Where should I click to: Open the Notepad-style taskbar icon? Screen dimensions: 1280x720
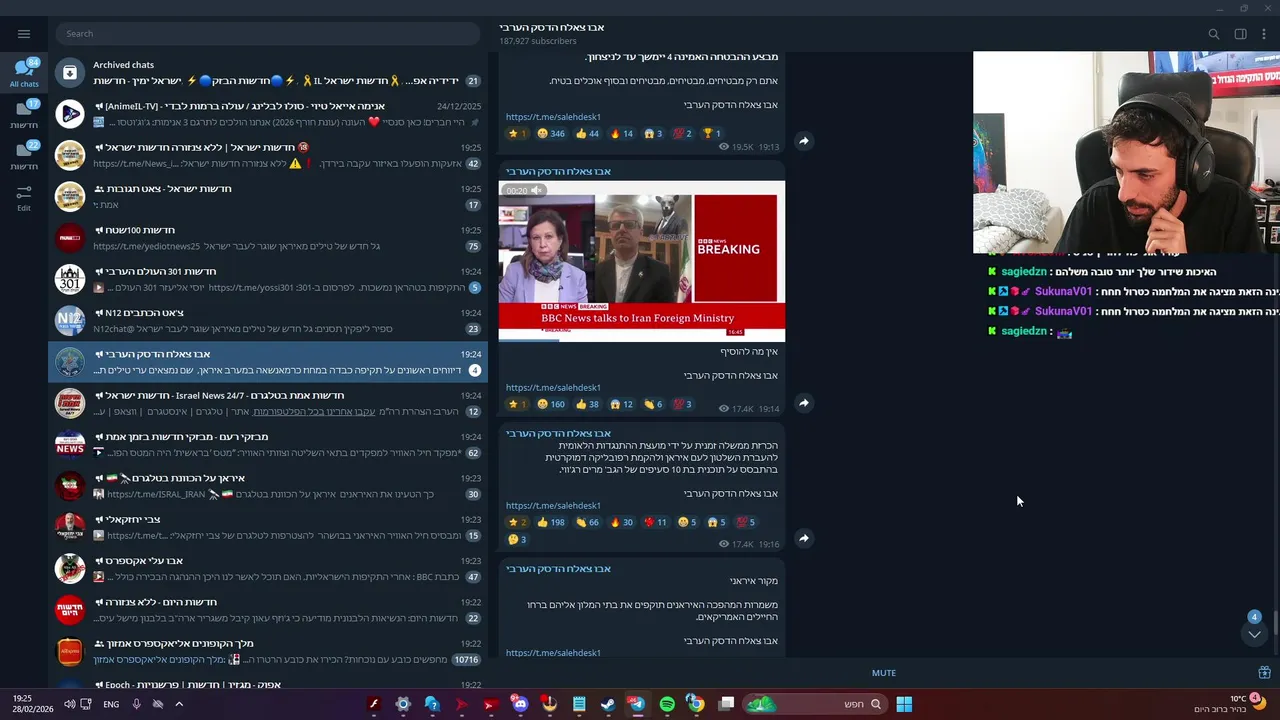click(579, 704)
